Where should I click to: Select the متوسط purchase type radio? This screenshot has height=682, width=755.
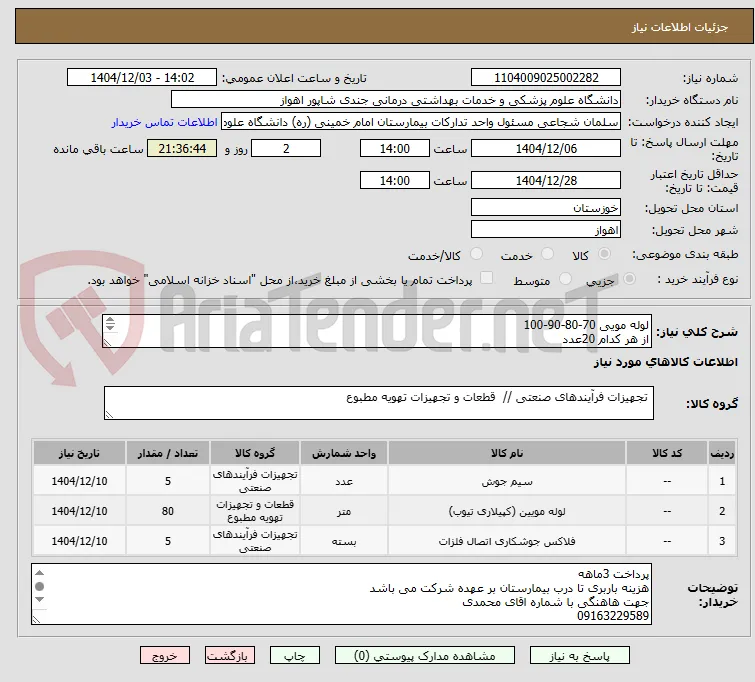[565, 279]
